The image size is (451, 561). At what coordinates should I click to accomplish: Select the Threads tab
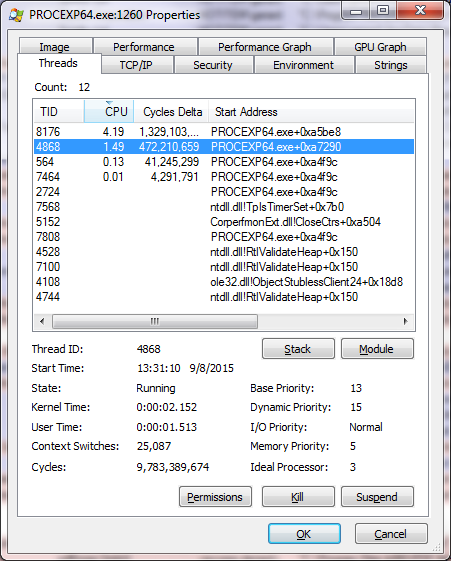(x=59, y=63)
